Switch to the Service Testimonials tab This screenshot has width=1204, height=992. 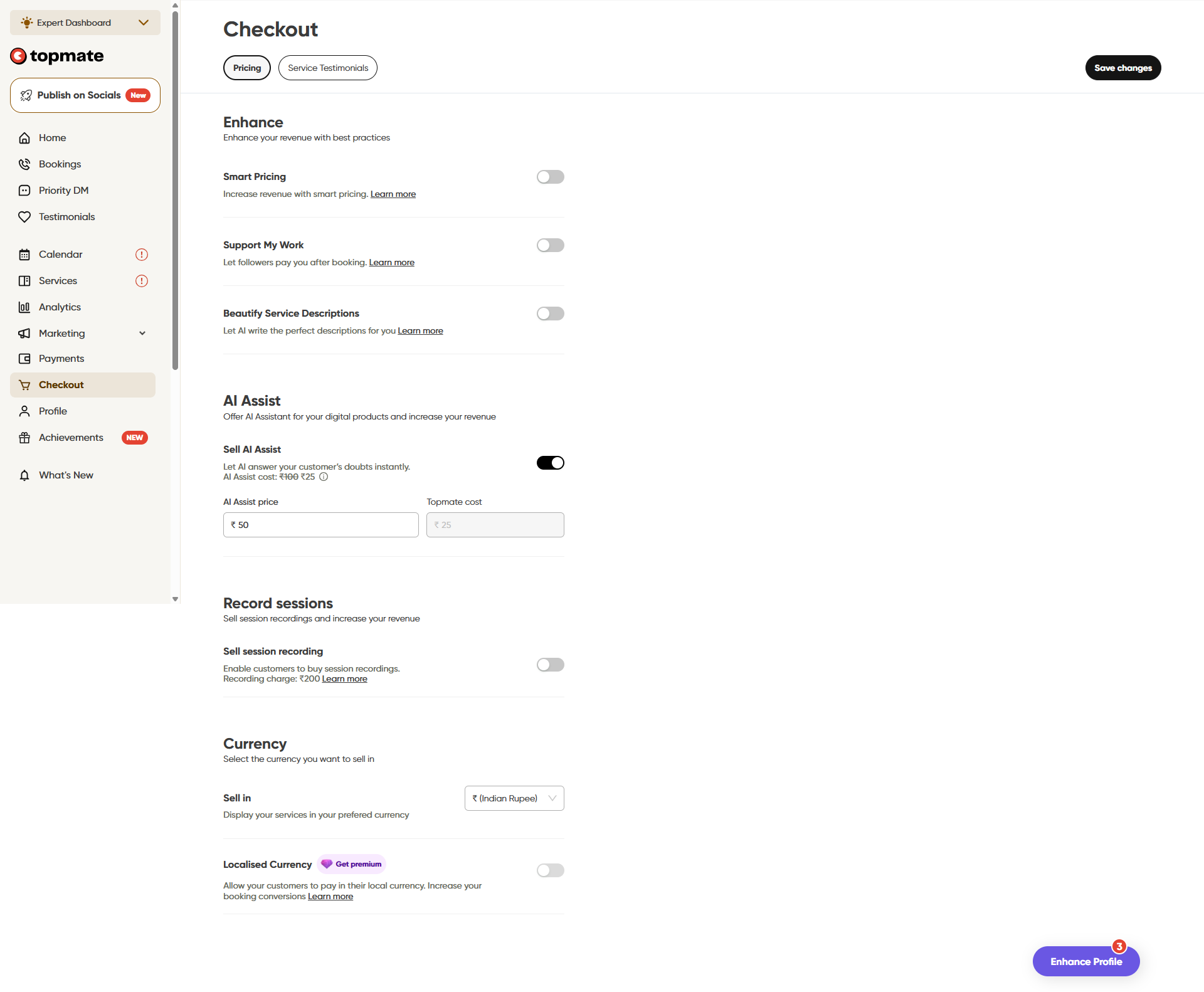click(328, 68)
